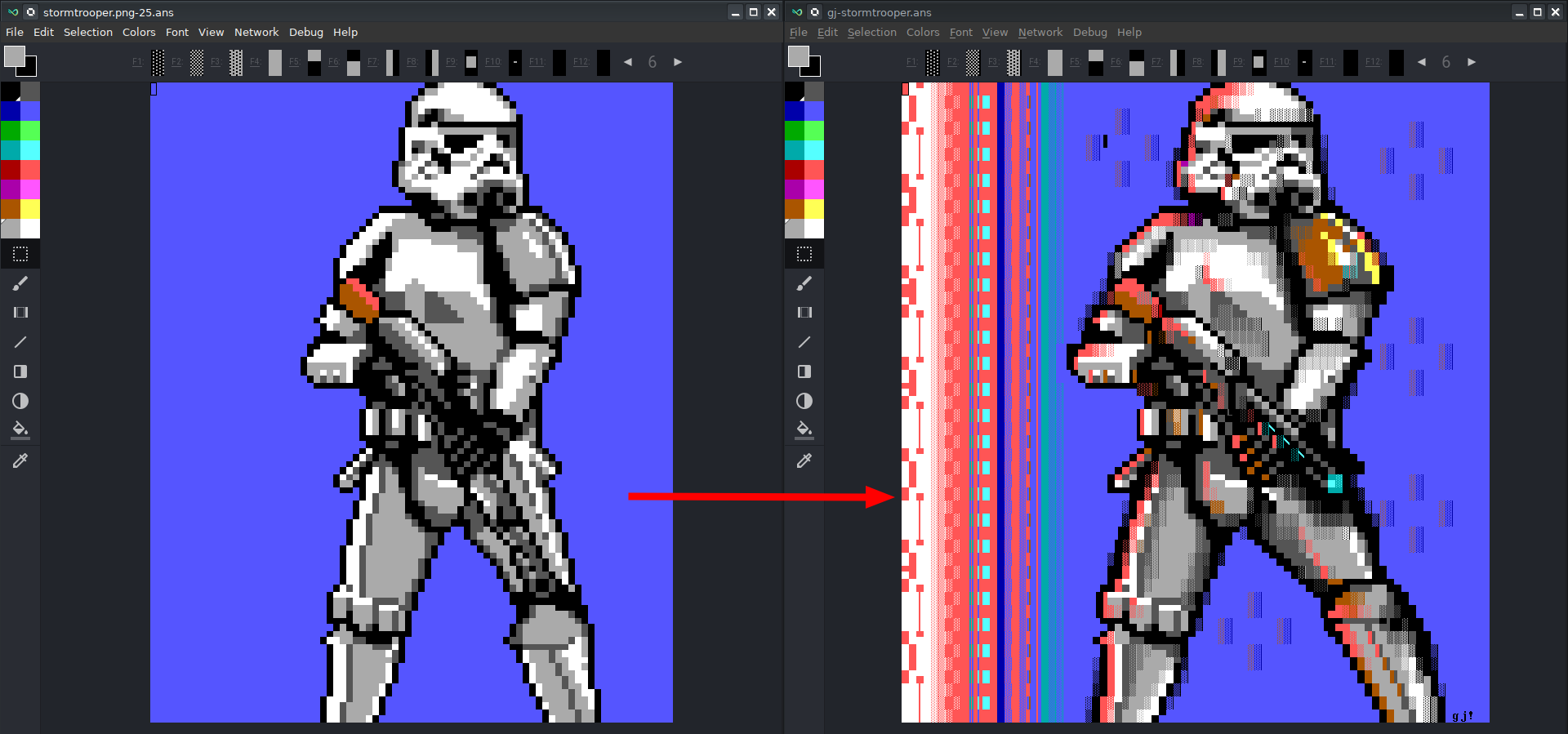
Task: Click the F4 full block, left window
Action: [x=275, y=62]
